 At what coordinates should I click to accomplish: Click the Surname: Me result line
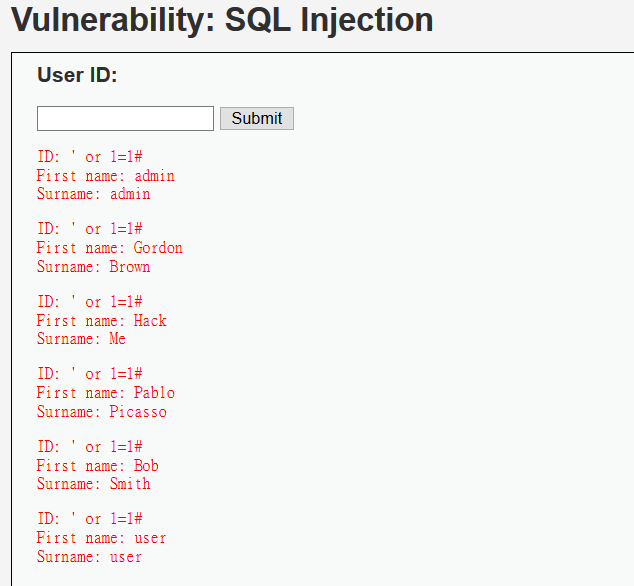[81, 338]
